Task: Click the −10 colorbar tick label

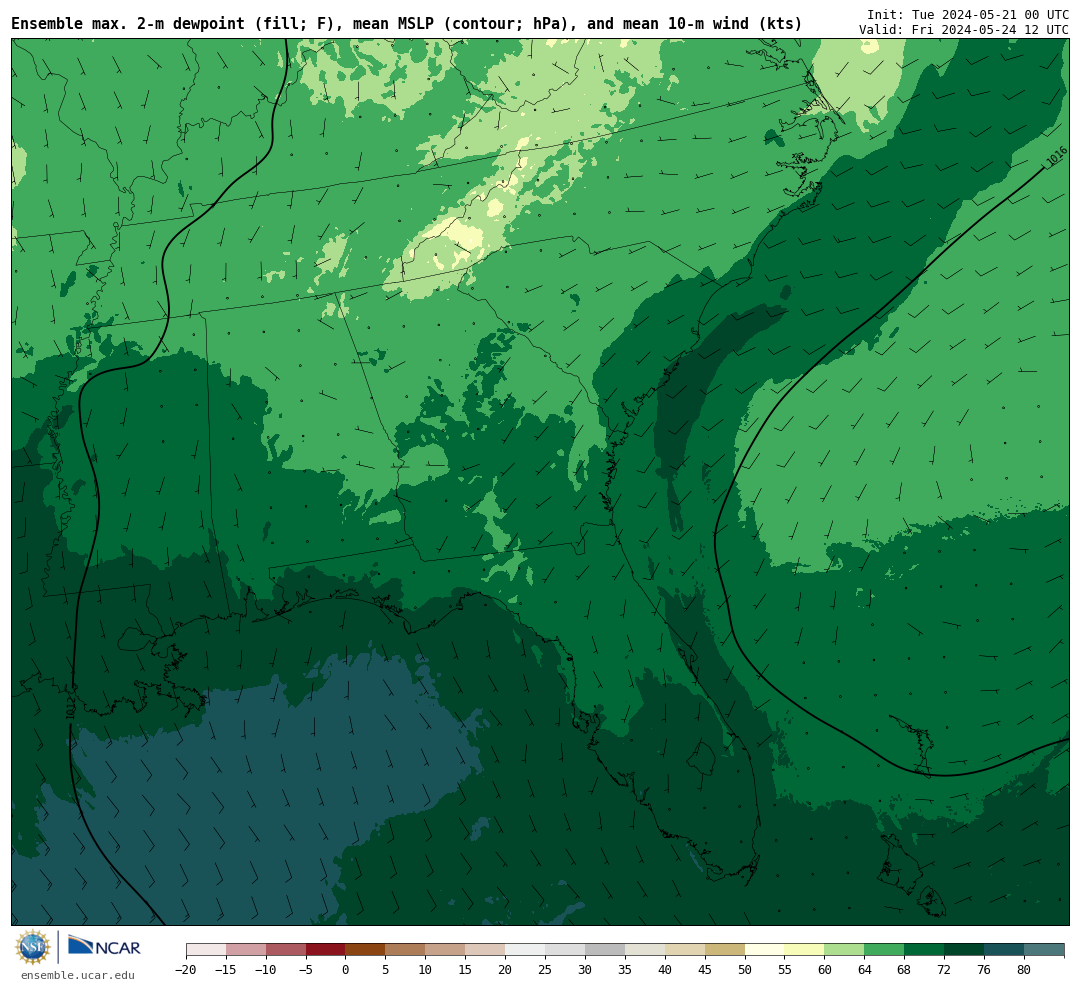Action: tap(266, 970)
